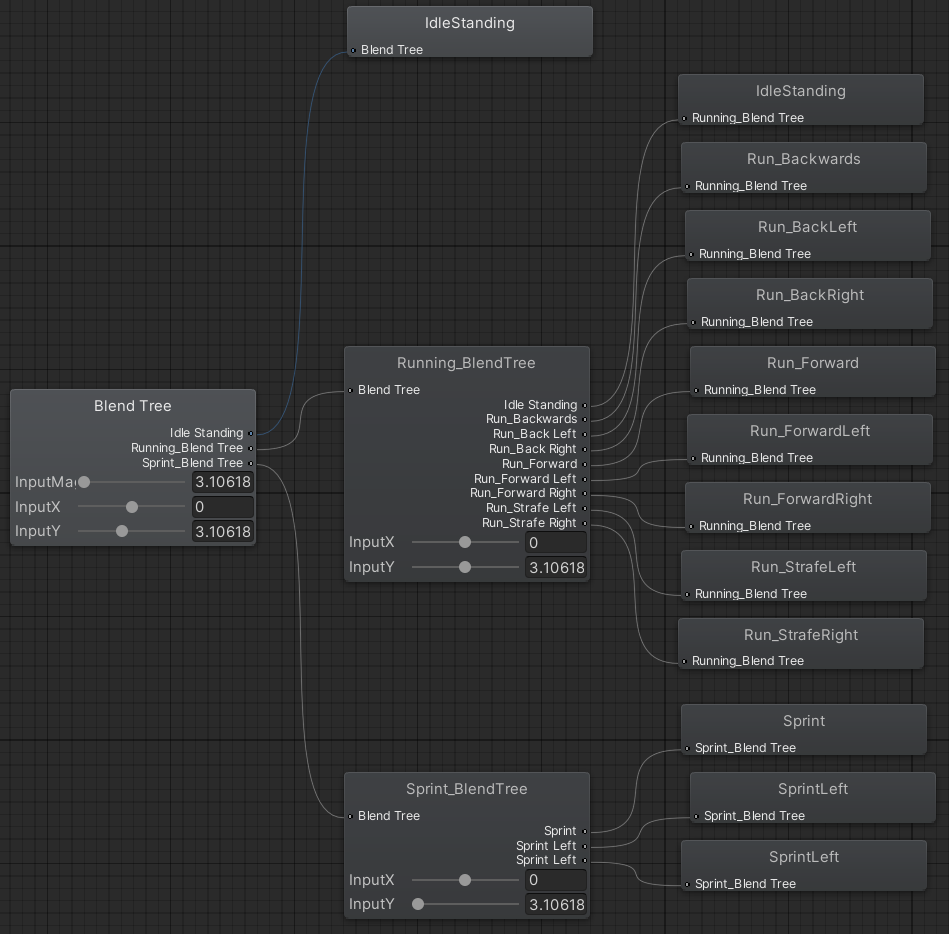Image resolution: width=949 pixels, height=934 pixels.
Task: Click the Blend Tree input port on Running_BlendTree node
Action: click(x=352, y=390)
